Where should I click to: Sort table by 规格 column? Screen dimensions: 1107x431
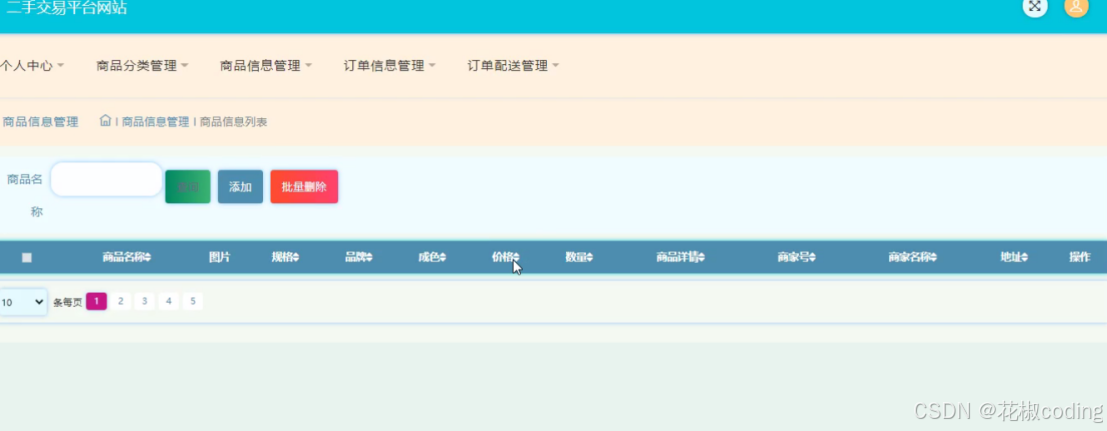(285, 257)
